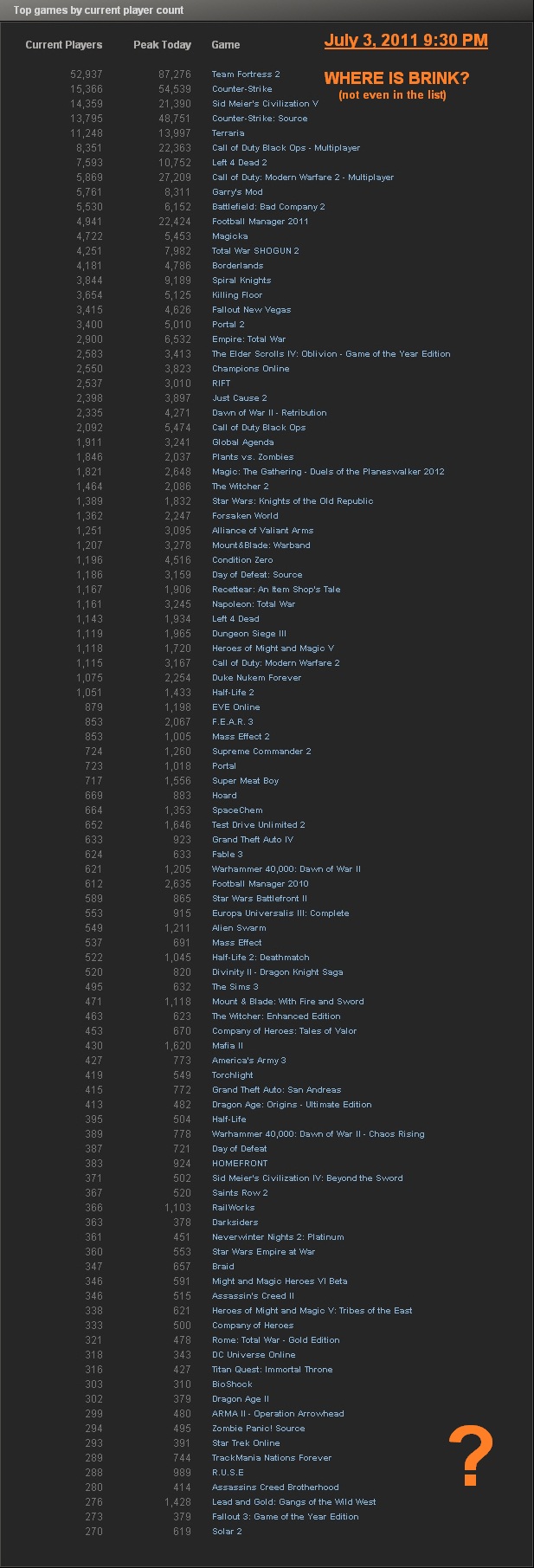Open the Terraria game entry
This screenshot has height=1568, width=534.
click(x=228, y=133)
